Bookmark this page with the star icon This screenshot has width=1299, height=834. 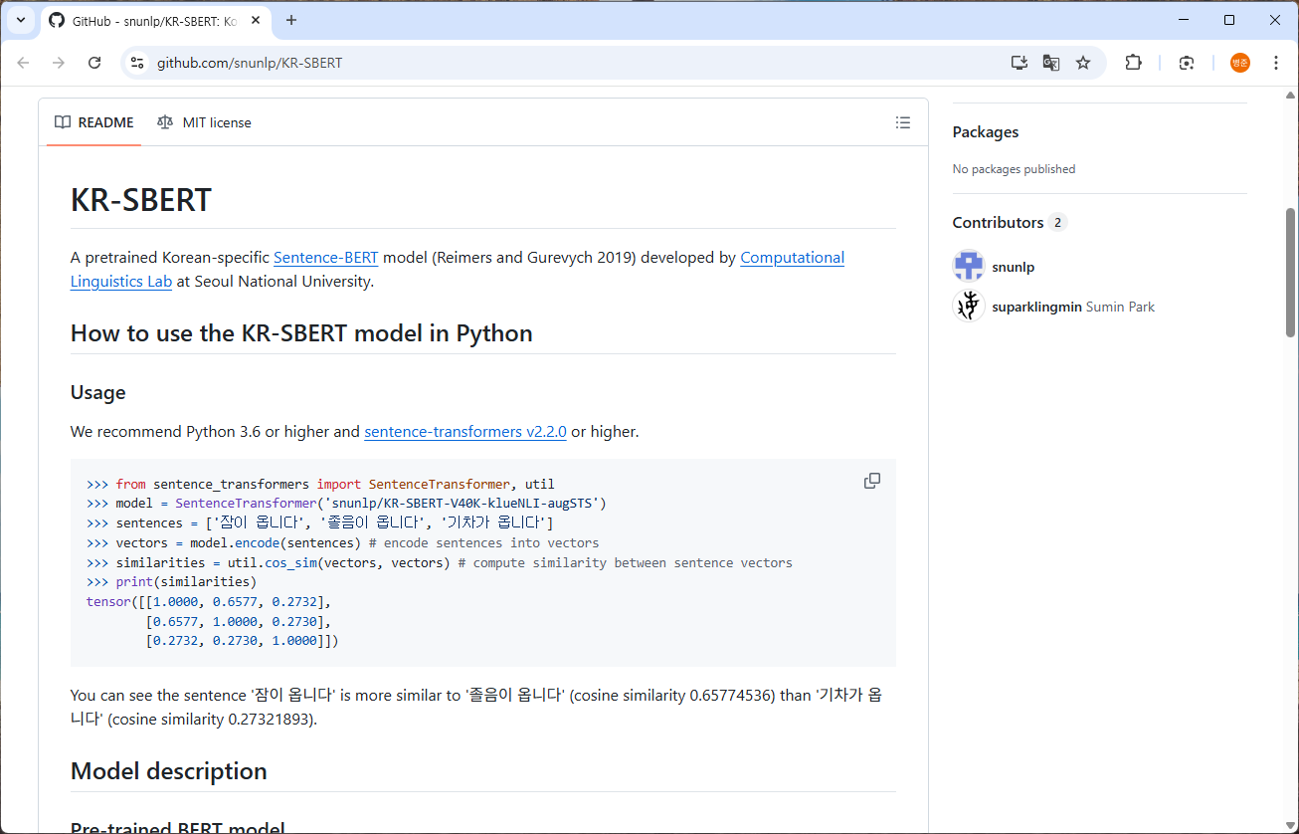(x=1083, y=63)
